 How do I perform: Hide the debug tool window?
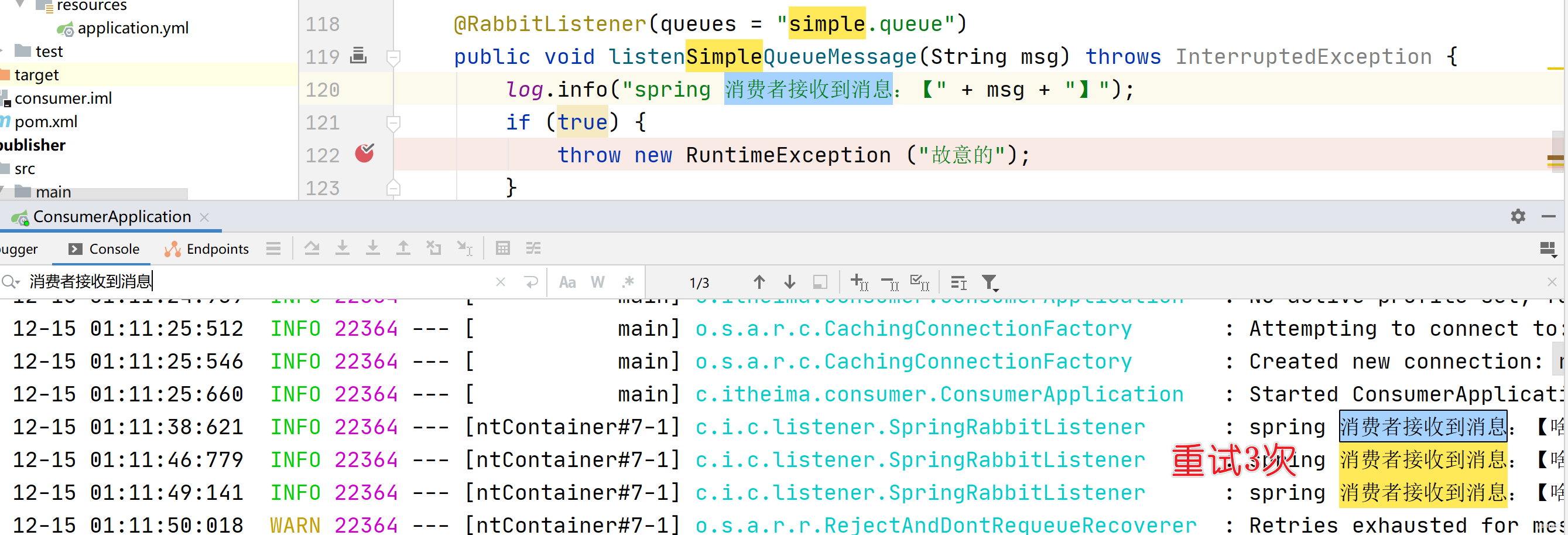1548,216
